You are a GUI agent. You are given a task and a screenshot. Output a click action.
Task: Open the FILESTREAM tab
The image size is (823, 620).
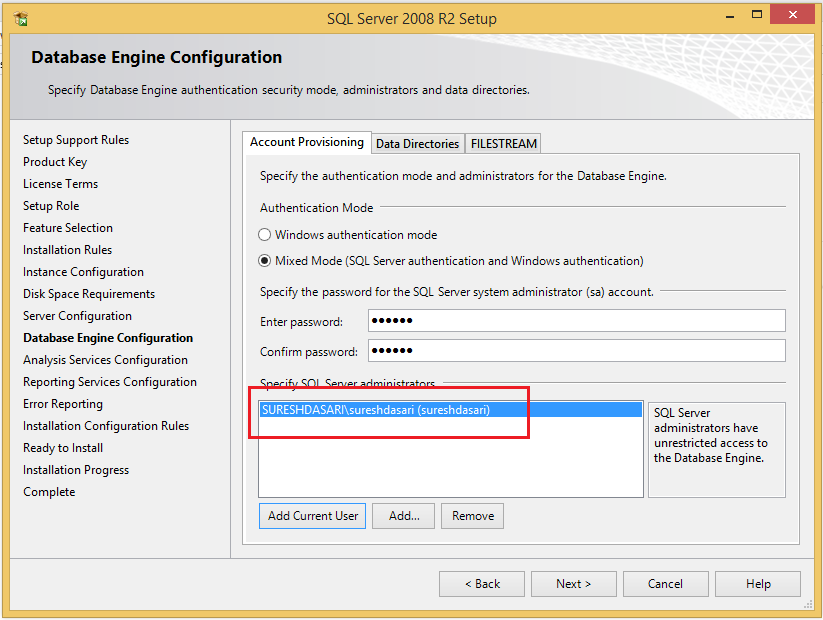(x=502, y=142)
